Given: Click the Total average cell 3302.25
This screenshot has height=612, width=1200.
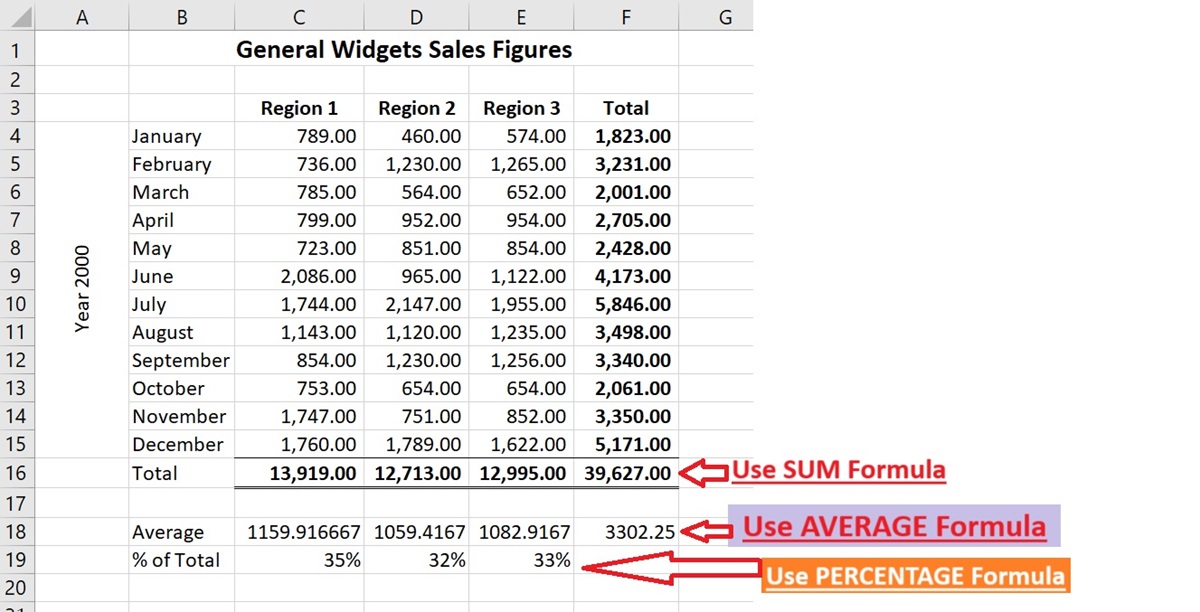Looking at the screenshot, I should (626, 533).
